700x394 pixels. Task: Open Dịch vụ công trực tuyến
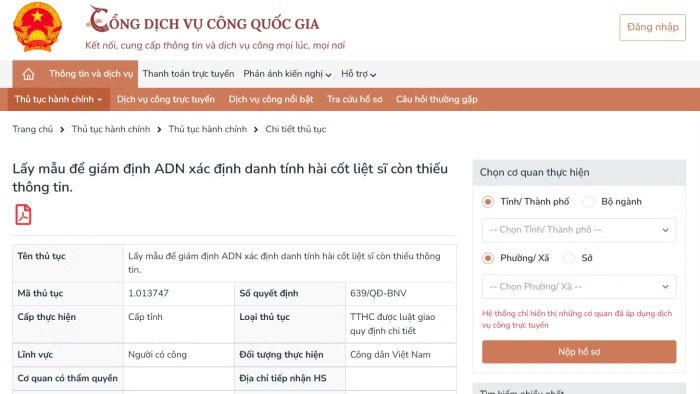click(166, 99)
